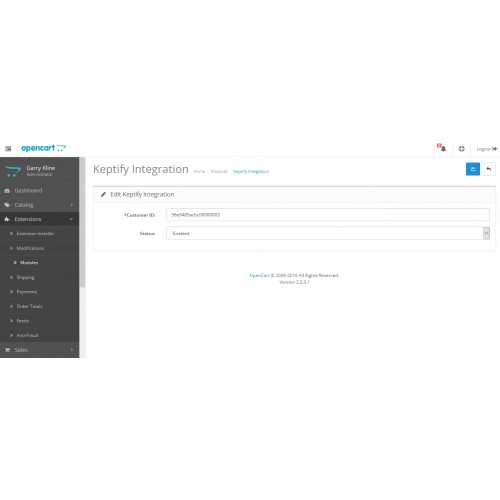Click the blue Save button icon
This screenshot has height=500, width=500.
coord(472,169)
